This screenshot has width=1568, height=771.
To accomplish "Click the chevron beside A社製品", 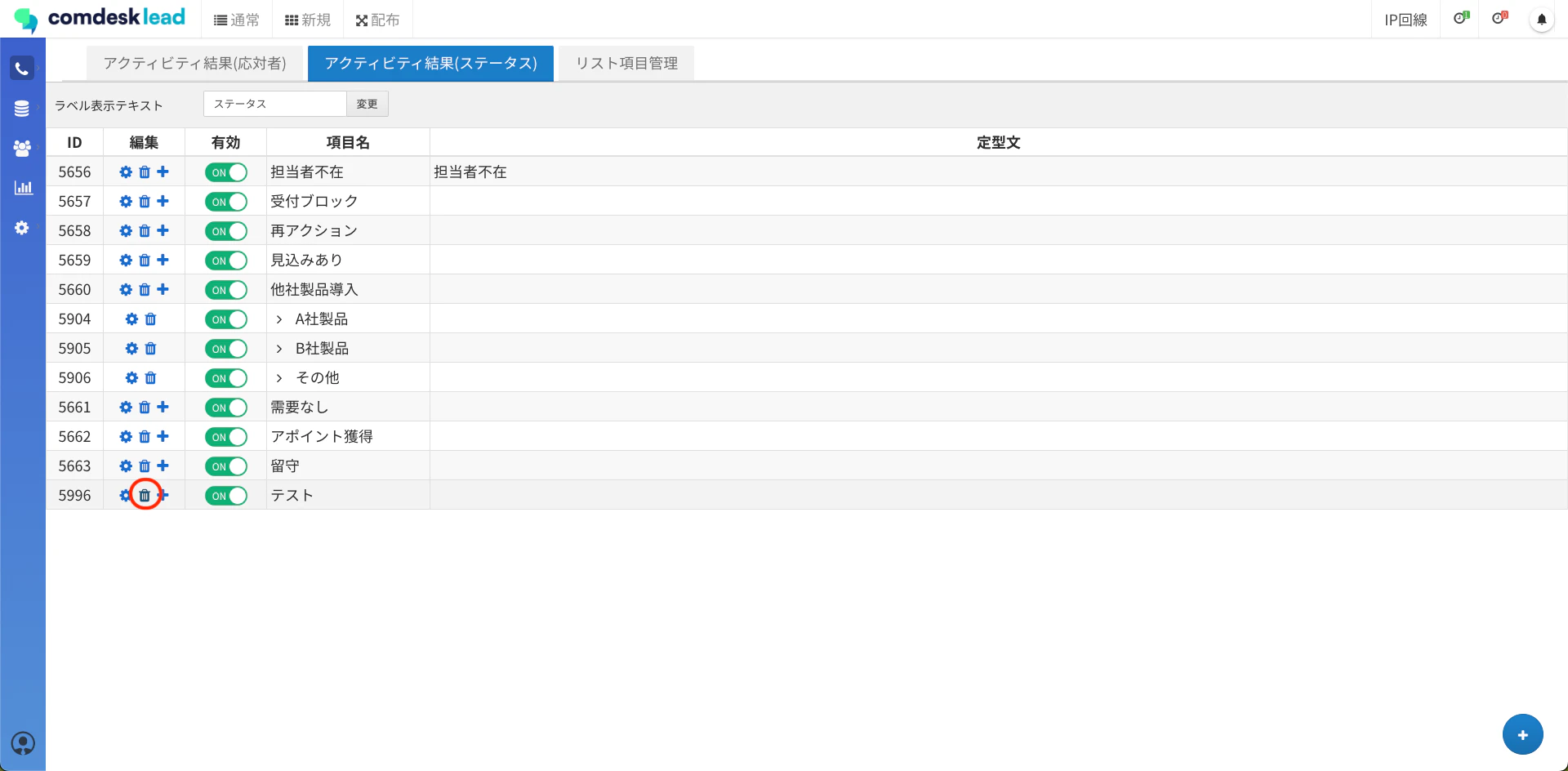I will pyautogui.click(x=279, y=319).
